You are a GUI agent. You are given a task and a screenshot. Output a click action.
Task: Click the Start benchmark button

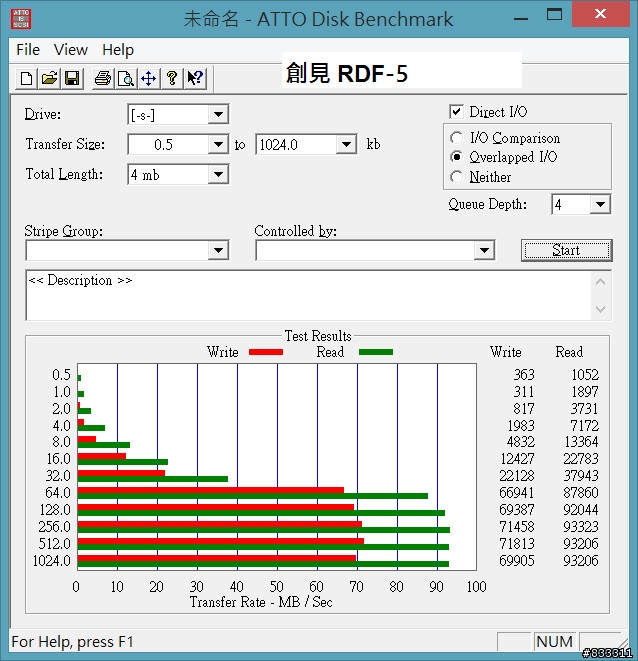point(566,250)
